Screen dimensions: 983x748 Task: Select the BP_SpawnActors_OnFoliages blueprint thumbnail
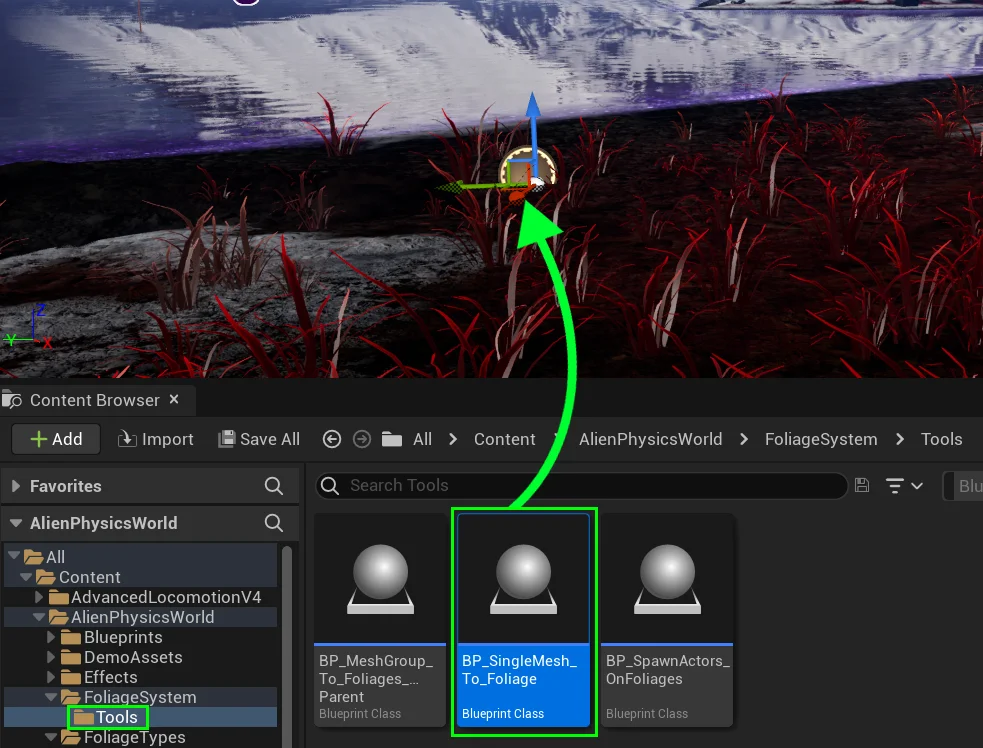[667, 580]
